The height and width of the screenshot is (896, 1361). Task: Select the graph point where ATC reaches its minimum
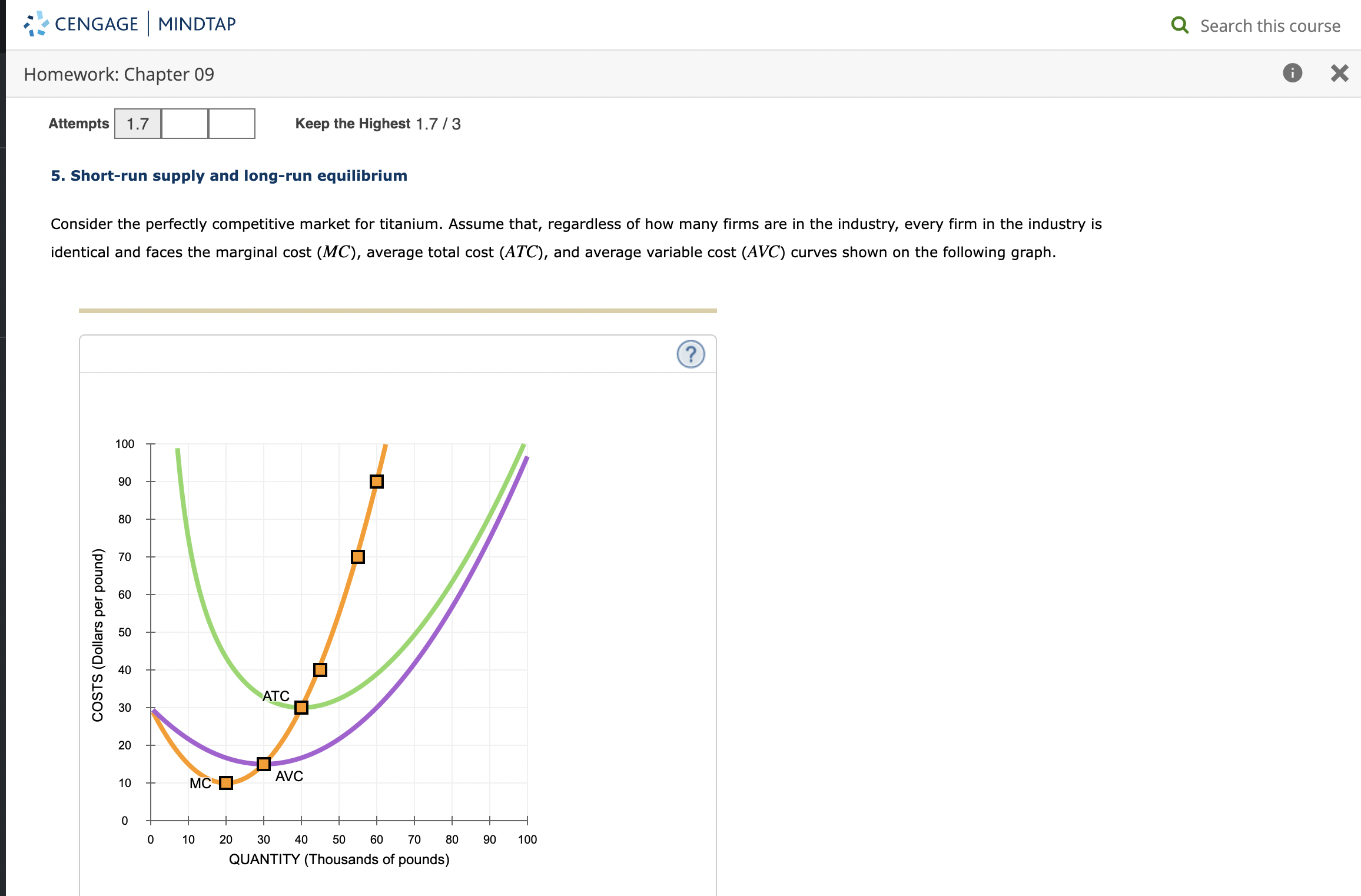click(301, 708)
